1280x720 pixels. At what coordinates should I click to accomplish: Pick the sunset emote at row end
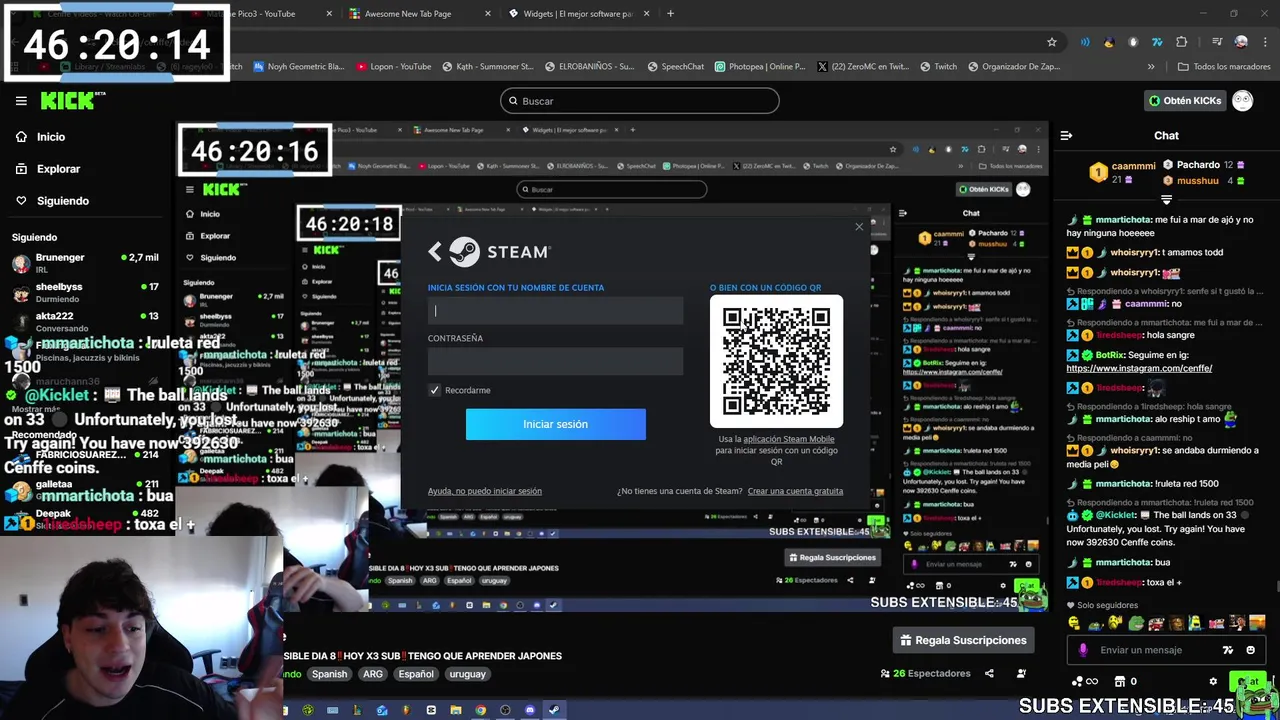point(1257,623)
